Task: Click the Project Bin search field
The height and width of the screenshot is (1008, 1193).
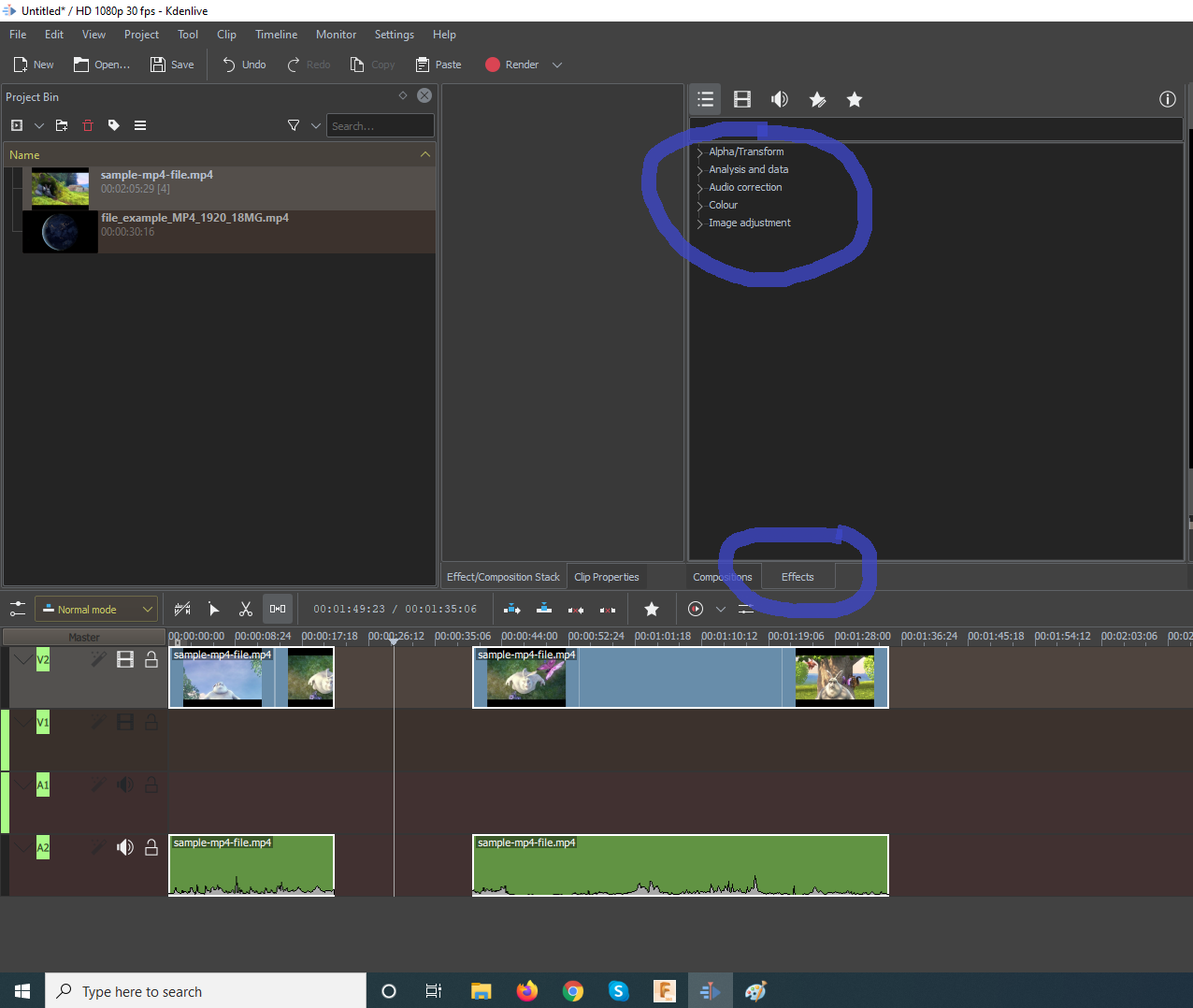Action: 380,126
